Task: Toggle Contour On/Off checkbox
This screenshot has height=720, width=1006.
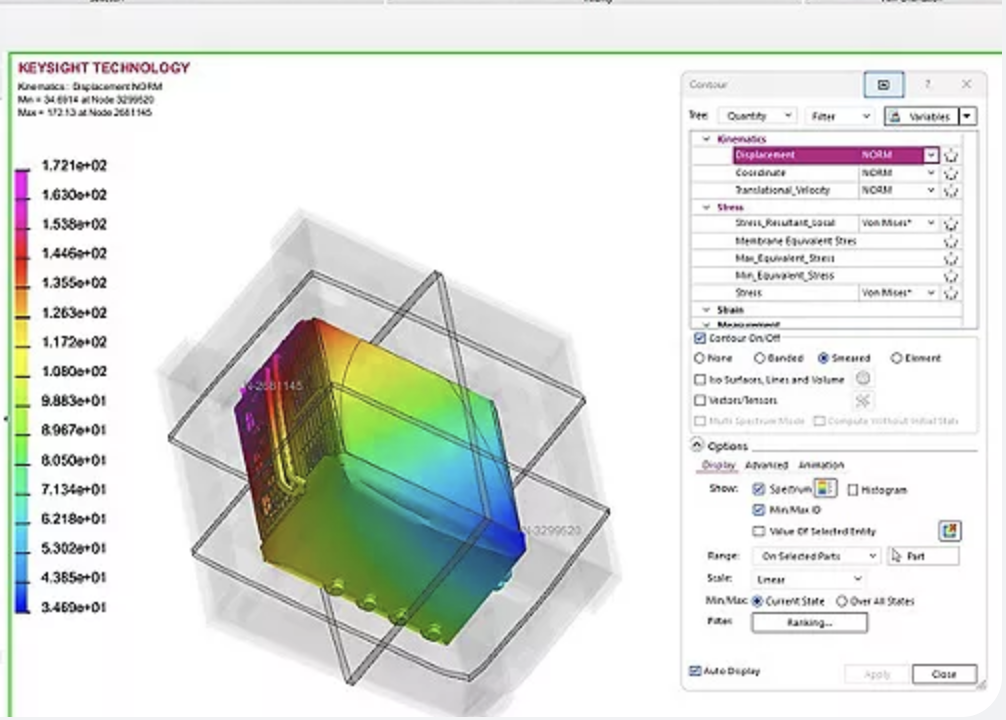Action: (700, 338)
